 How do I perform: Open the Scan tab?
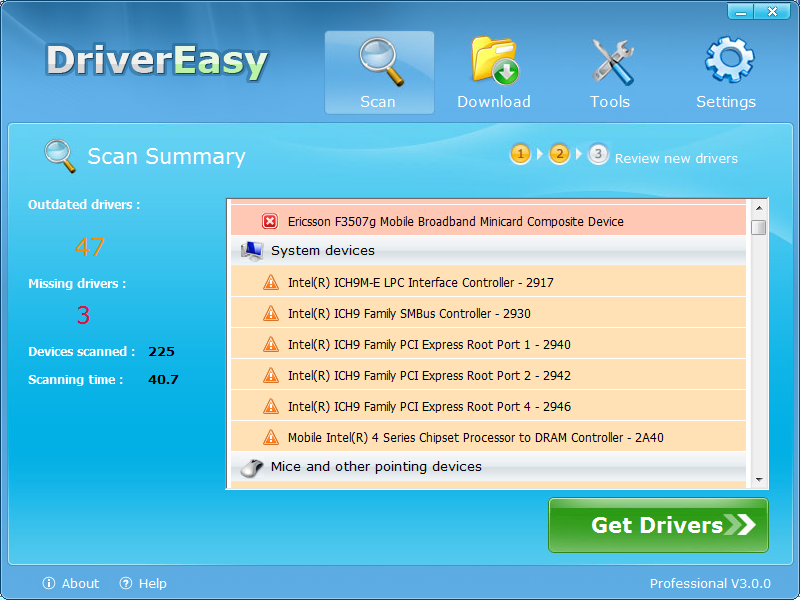click(x=379, y=72)
